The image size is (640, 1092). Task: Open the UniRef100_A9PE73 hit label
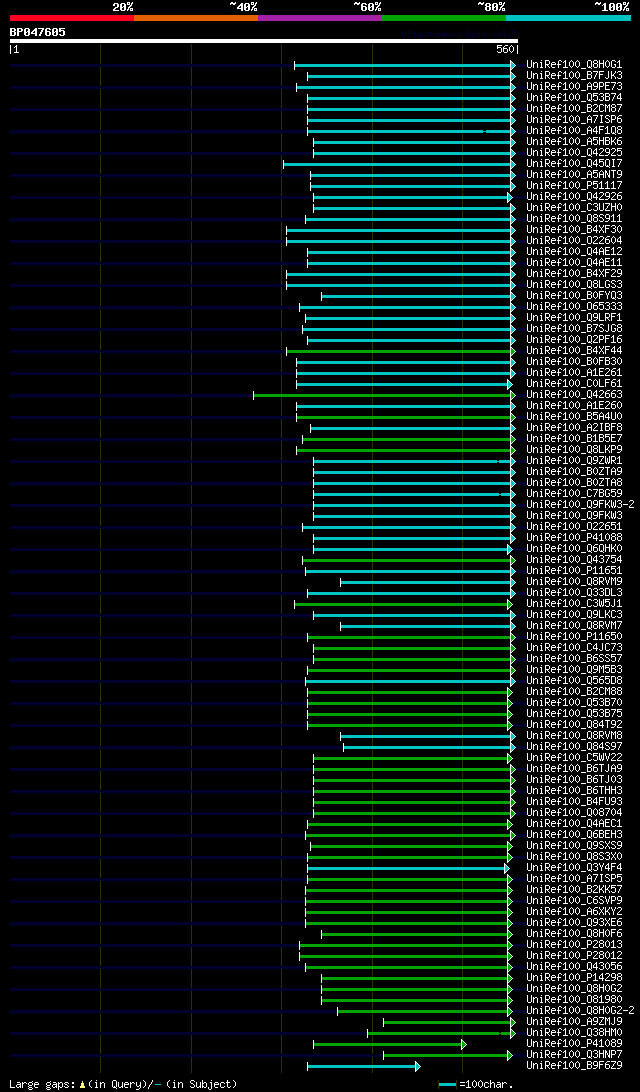(x=575, y=87)
